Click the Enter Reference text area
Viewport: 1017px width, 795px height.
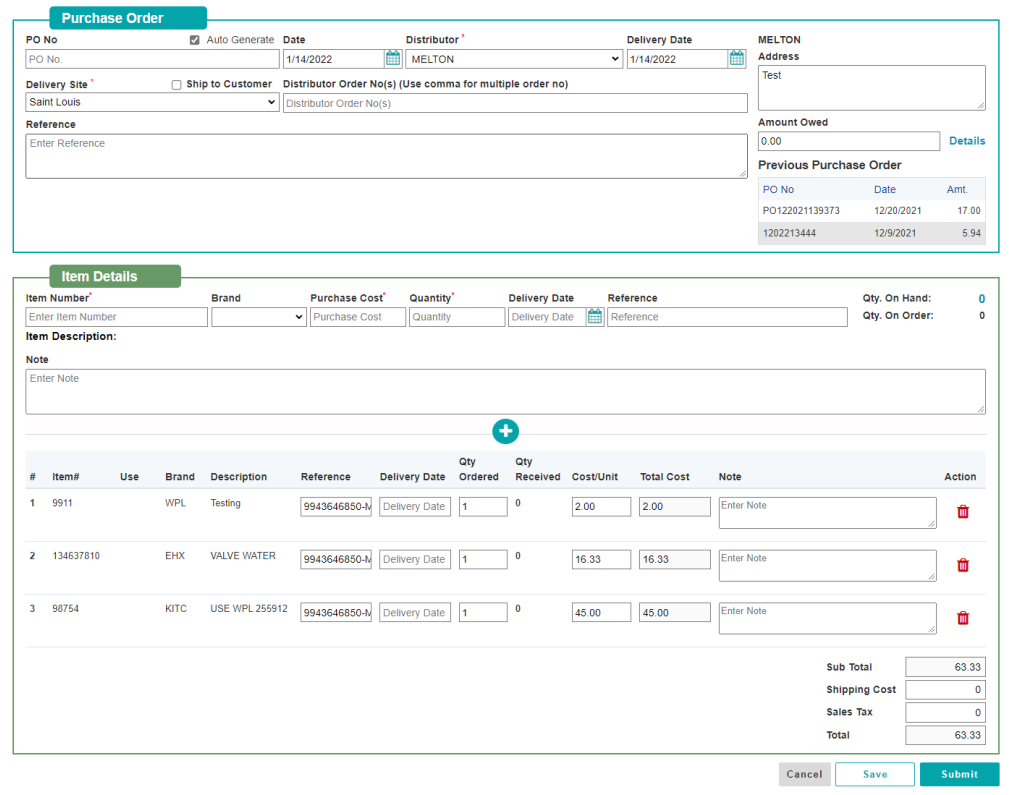(x=387, y=156)
